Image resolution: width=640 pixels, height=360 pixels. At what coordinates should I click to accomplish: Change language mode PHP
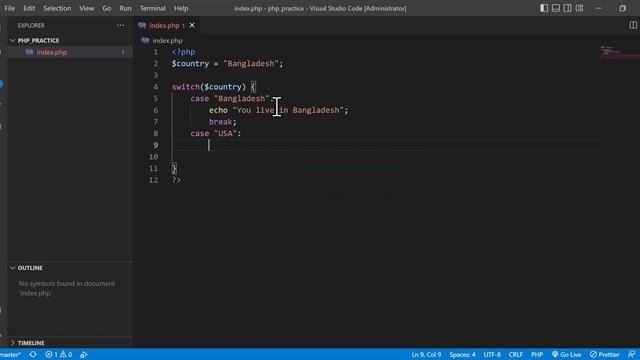(x=537, y=354)
